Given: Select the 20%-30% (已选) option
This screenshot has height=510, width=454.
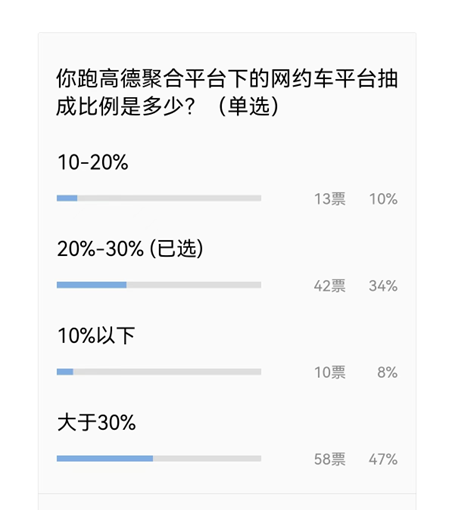Looking at the screenshot, I should [x=130, y=249].
